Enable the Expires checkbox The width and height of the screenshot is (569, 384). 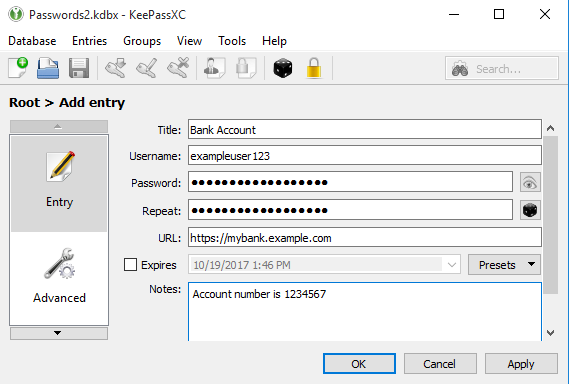pyautogui.click(x=131, y=265)
